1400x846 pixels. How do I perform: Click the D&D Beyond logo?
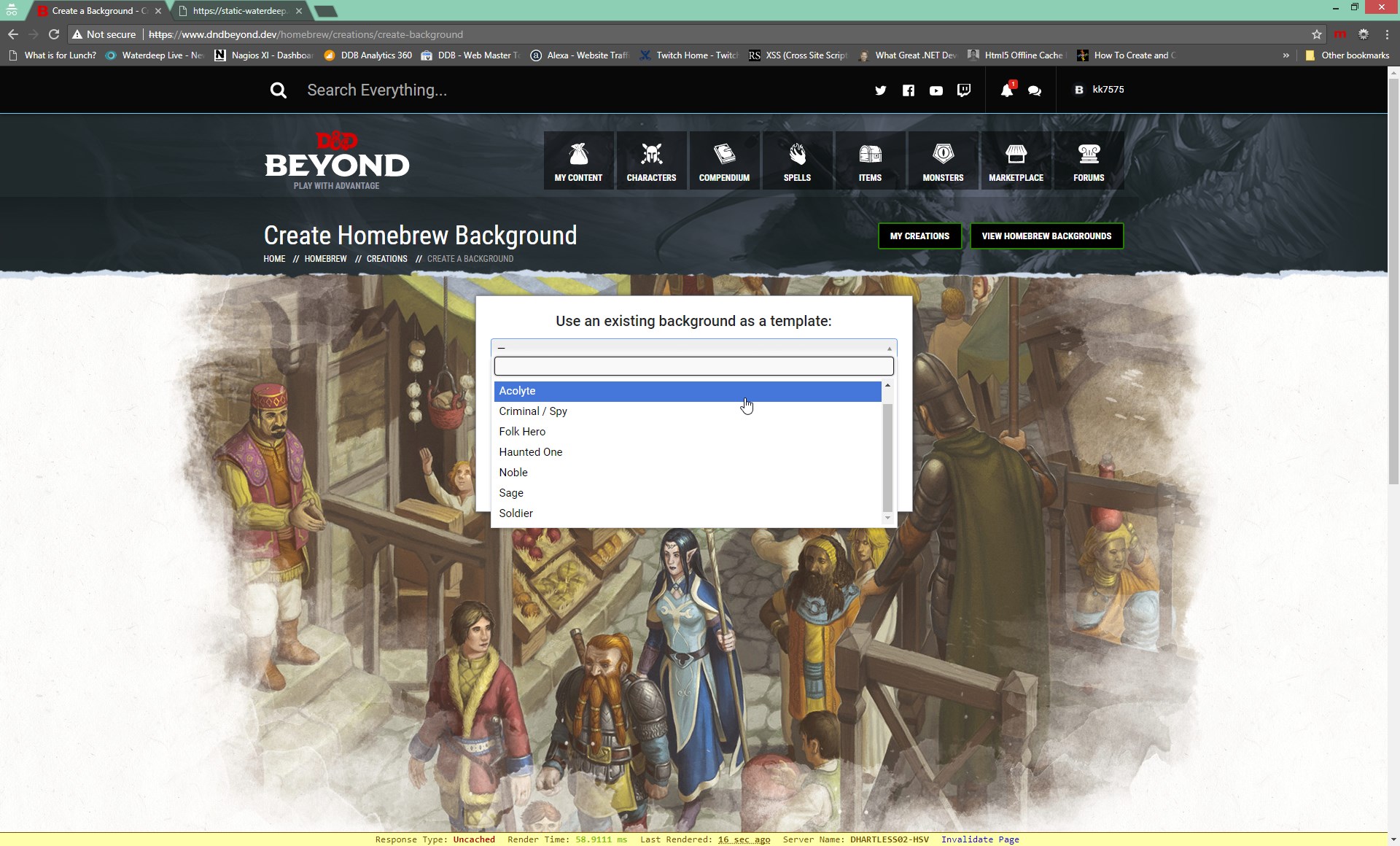(x=337, y=160)
